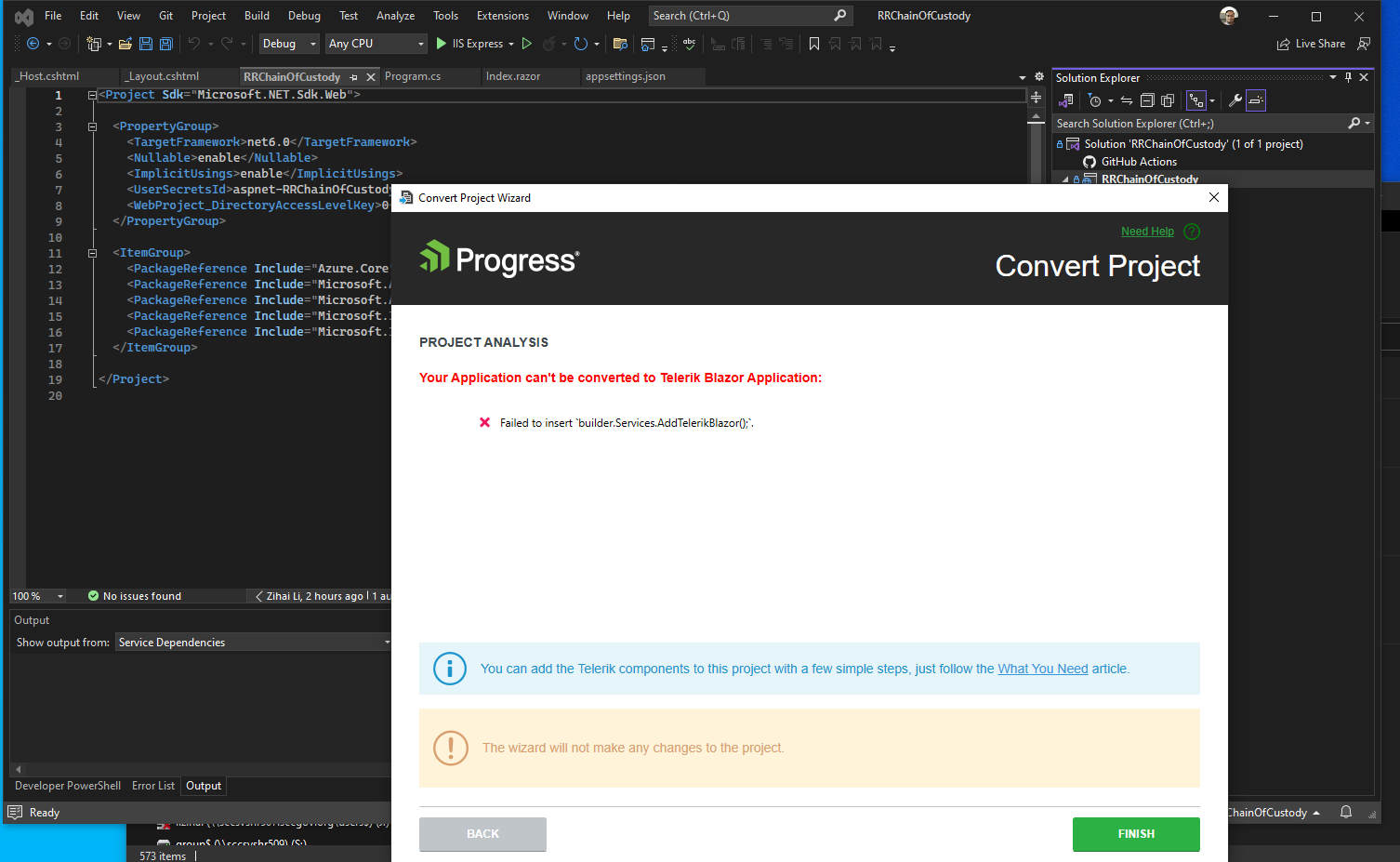Toggle the File Nesting view button

click(1196, 100)
